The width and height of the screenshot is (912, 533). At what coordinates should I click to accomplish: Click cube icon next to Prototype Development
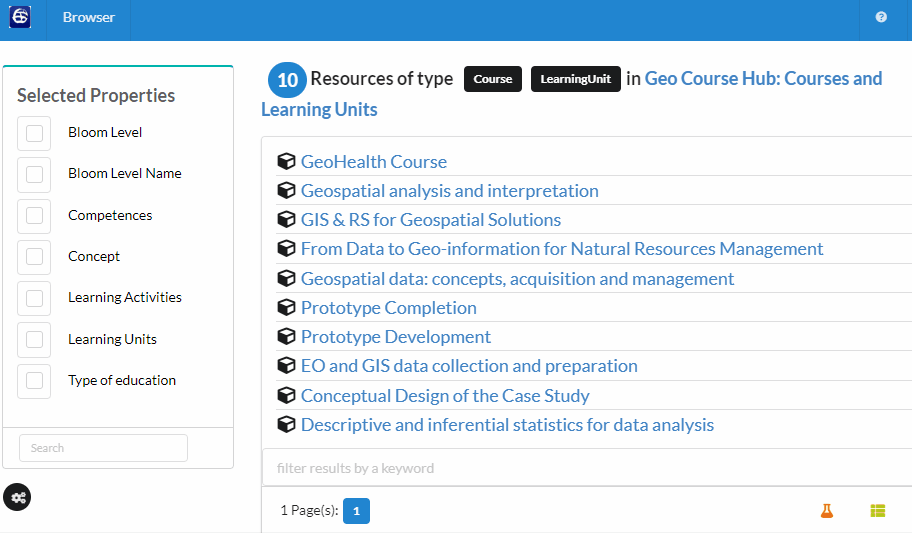click(x=286, y=337)
